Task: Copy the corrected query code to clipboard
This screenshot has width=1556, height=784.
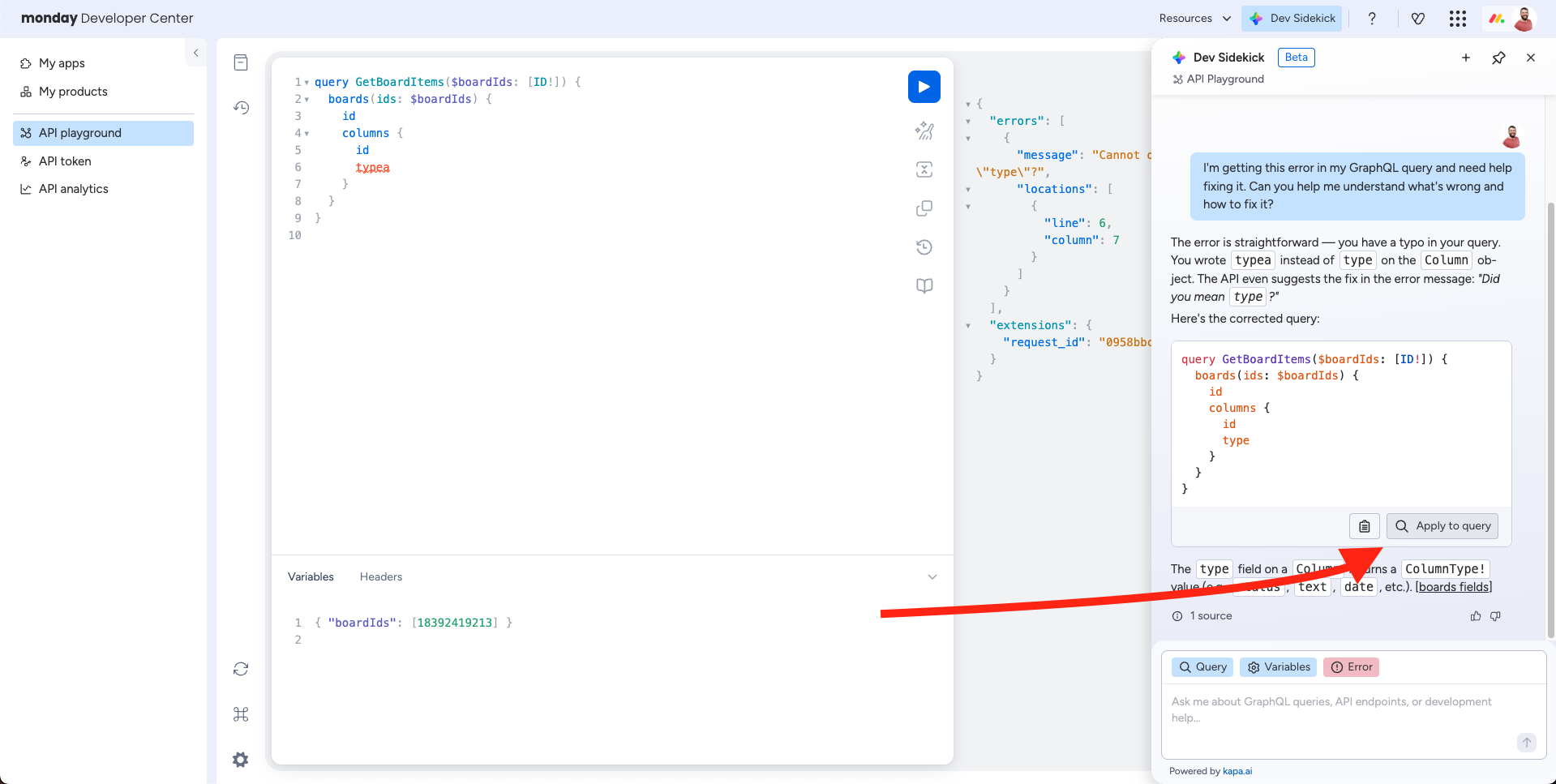Action: tap(1365, 526)
